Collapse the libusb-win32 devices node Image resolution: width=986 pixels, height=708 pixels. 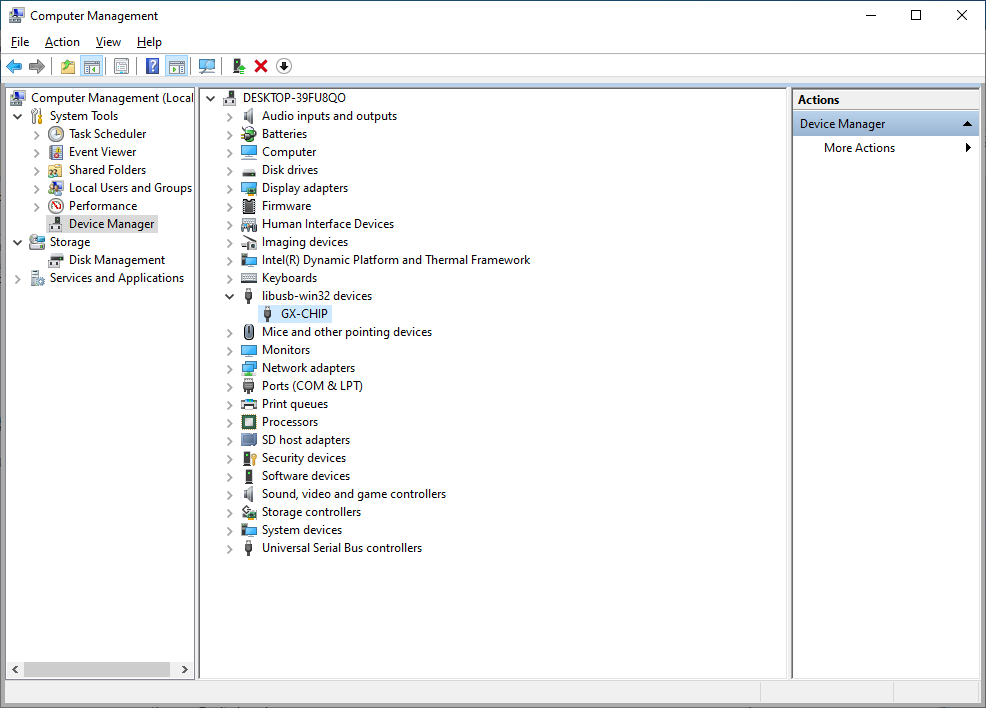pyautogui.click(x=229, y=296)
